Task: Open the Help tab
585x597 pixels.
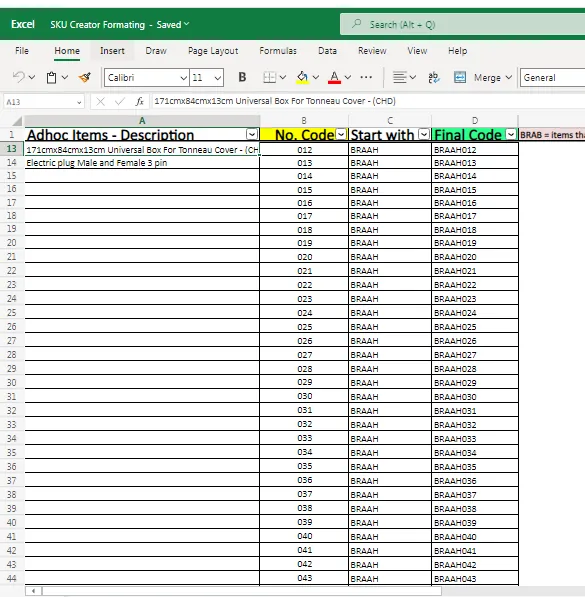Action: tap(457, 51)
